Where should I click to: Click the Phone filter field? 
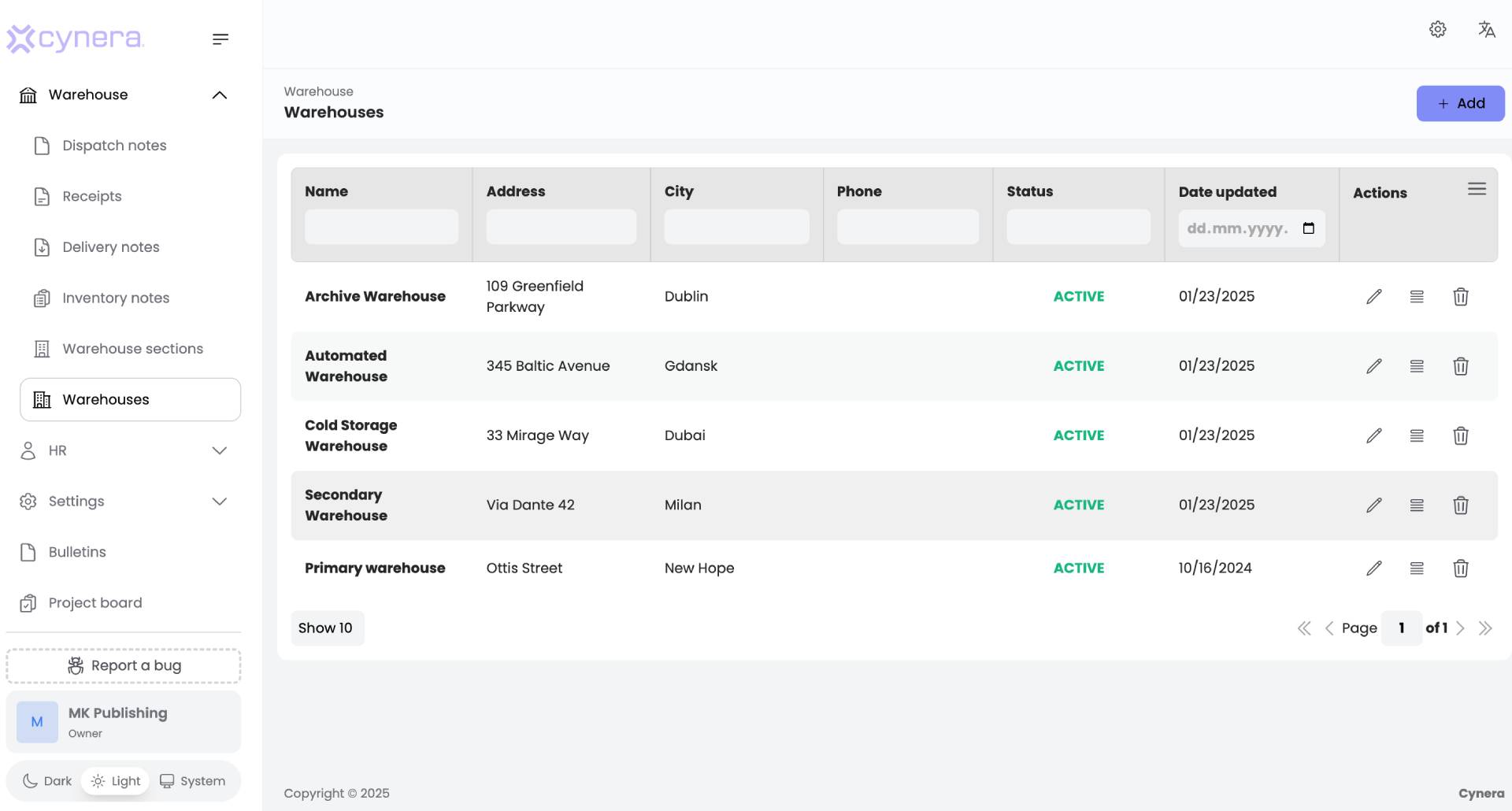907,227
